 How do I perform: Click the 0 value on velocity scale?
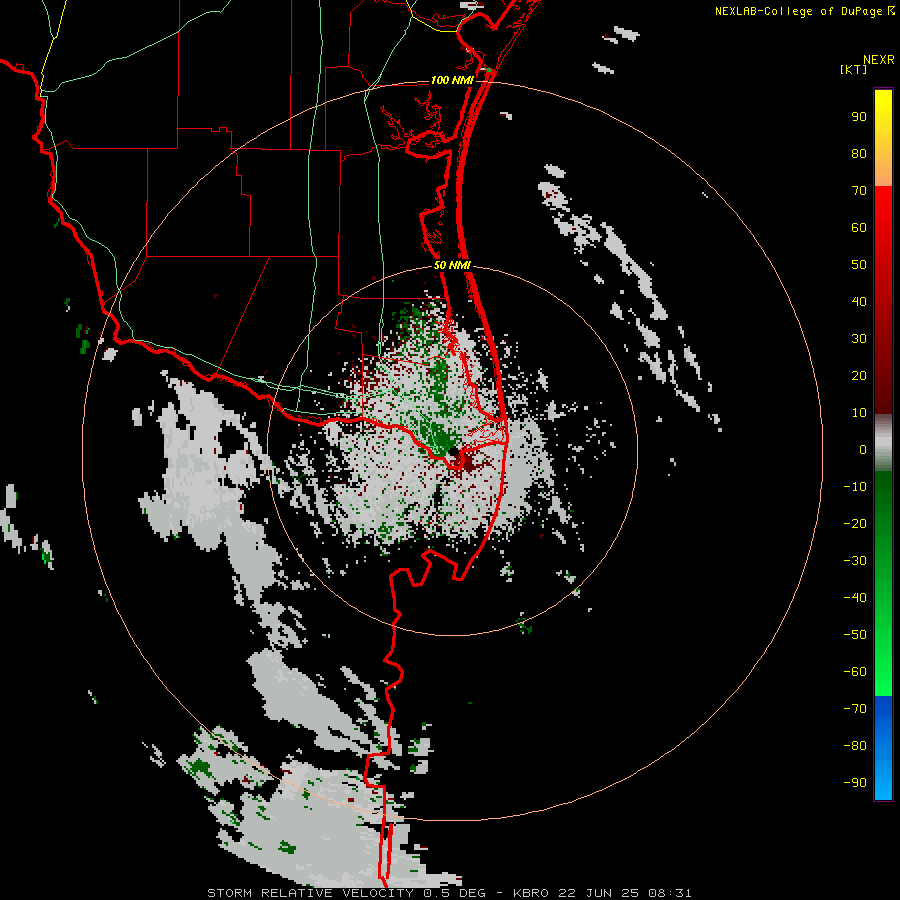tap(863, 450)
